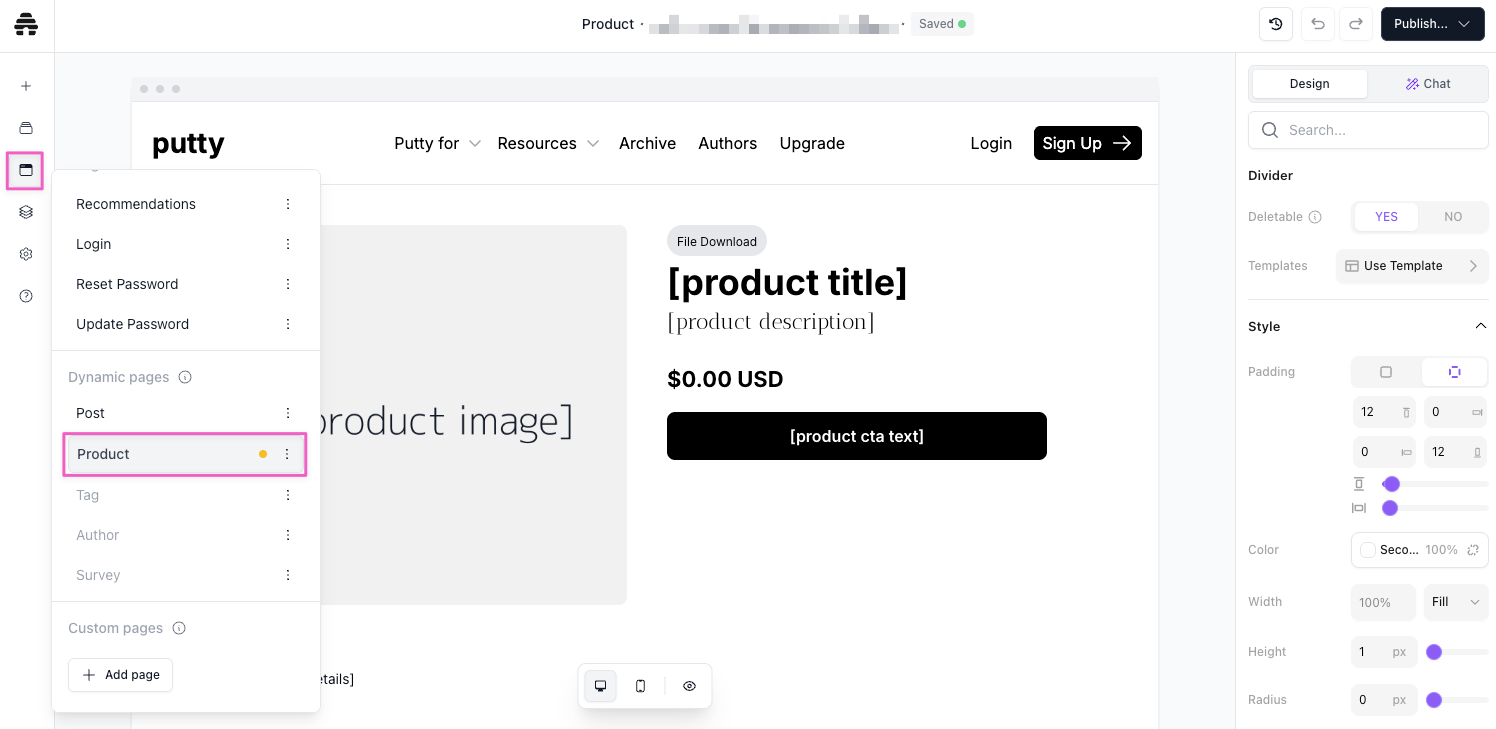Open the settings gear icon in sidebar

(x=26, y=254)
